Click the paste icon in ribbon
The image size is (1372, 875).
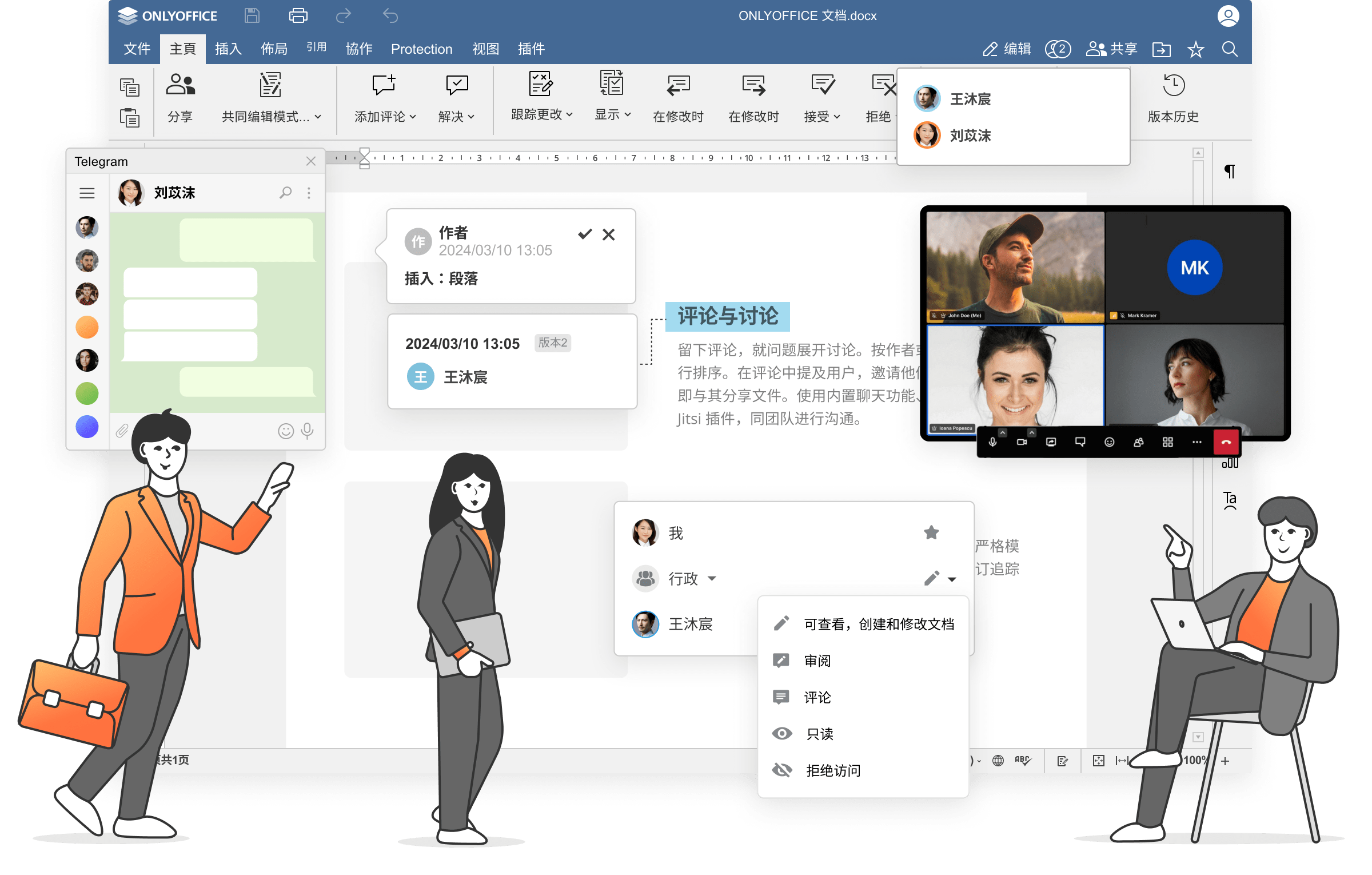[x=130, y=117]
